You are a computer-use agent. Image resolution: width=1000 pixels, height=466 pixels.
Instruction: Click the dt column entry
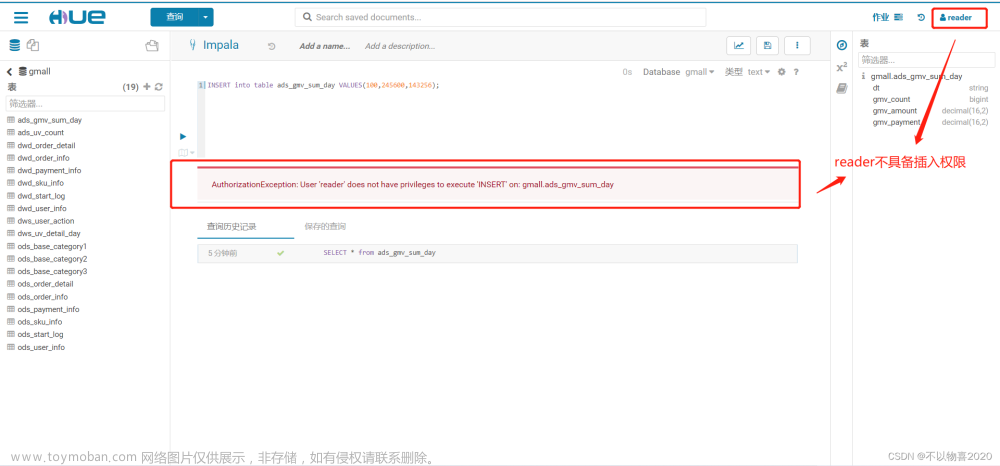click(876, 88)
